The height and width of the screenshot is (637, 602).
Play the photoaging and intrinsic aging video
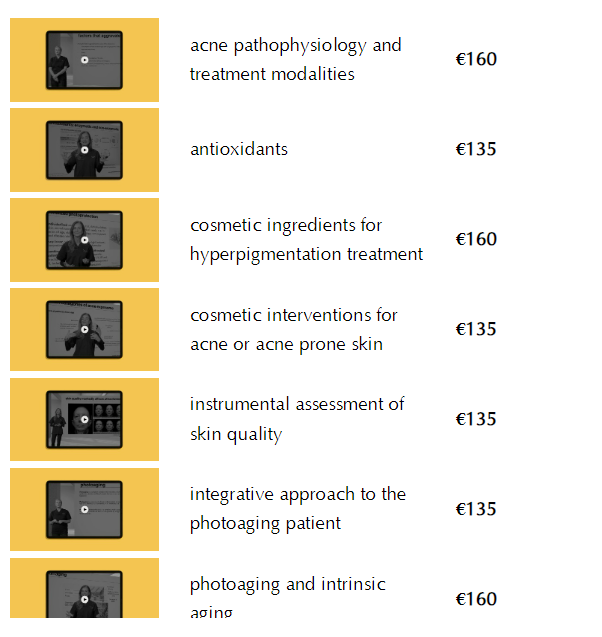[x=84, y=599]
